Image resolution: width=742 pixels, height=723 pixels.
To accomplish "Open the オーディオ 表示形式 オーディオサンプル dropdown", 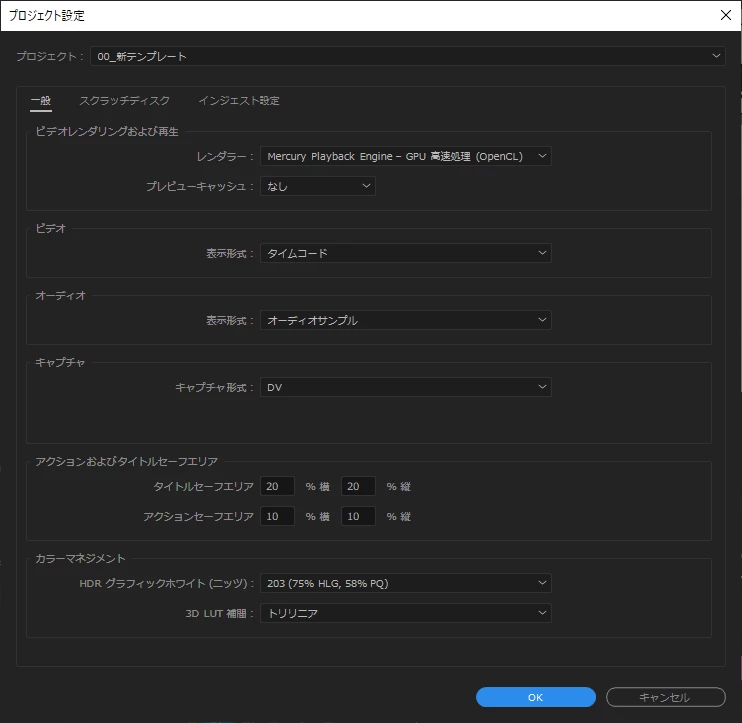I will point(406,320).
